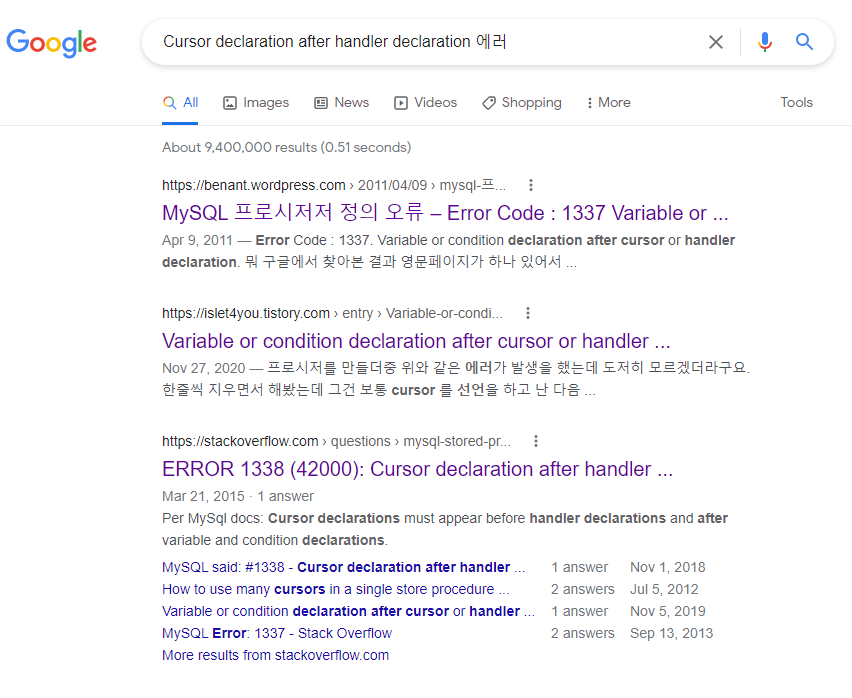Open 'How to use many cursors' sublink

click(335, 589)
